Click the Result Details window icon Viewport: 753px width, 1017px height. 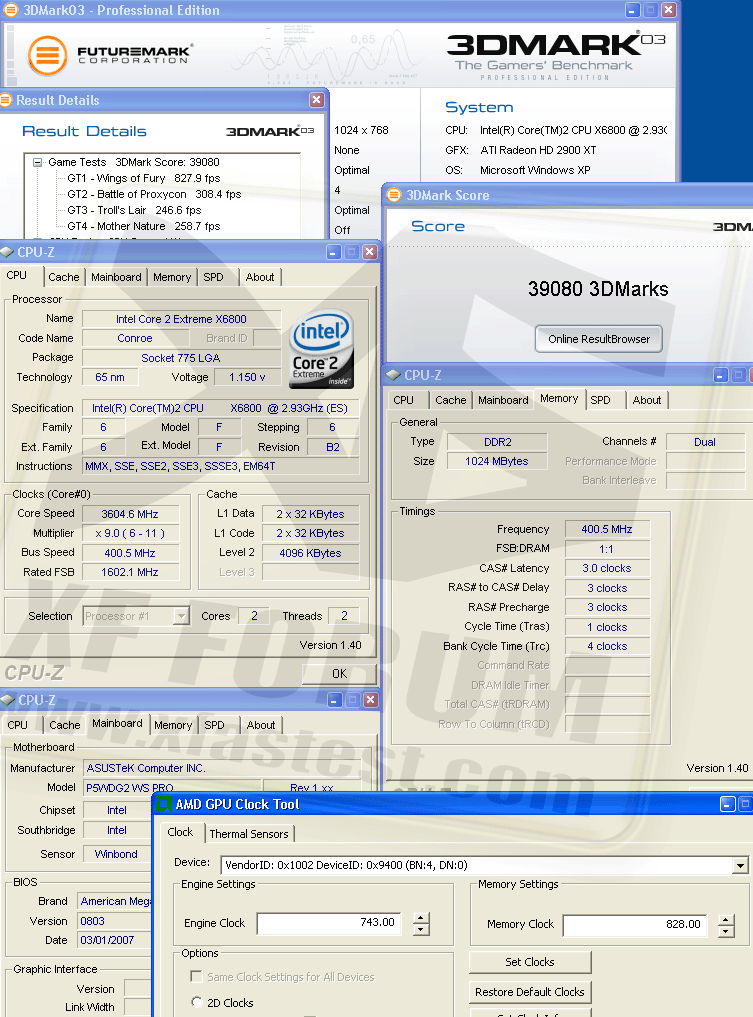pos(6,100)
